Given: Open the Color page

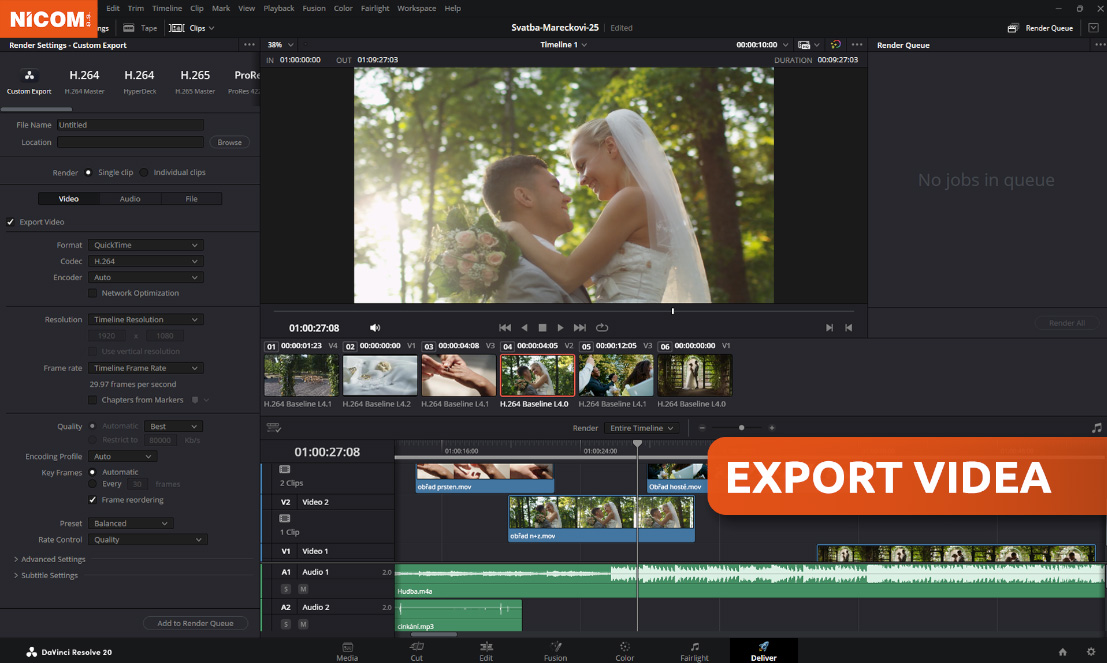Looking at the screenshot, I should coord(625,651).
